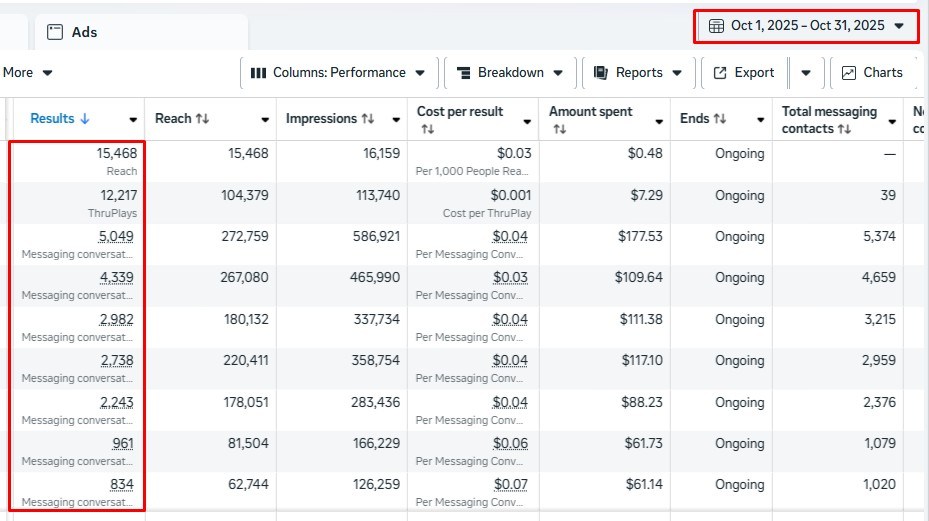This screenshot has height=521, width=929.
Task: Open the Oct 1 – Oct 31 date range picker
Action: tap(806, 26)
